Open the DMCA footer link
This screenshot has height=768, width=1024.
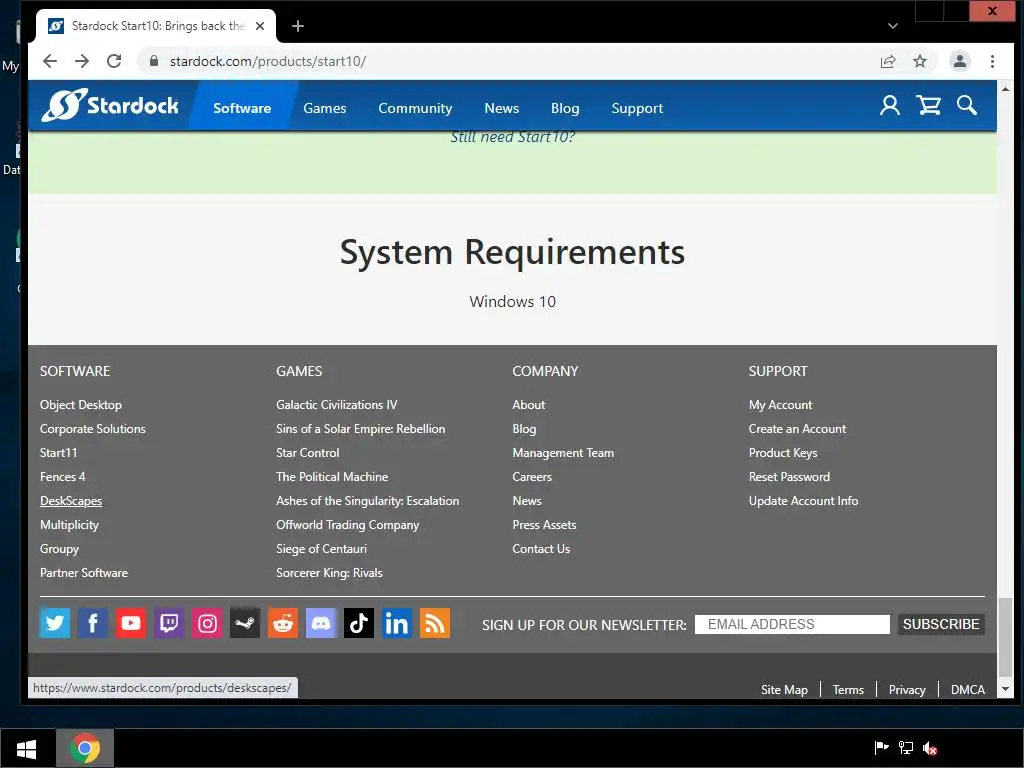point(968,690)
